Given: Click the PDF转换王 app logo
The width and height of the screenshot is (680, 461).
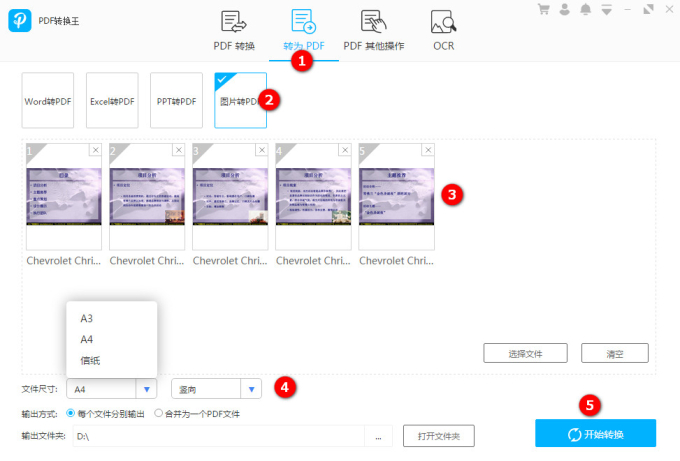Looking at the screenshot, I should coord(19,21).
